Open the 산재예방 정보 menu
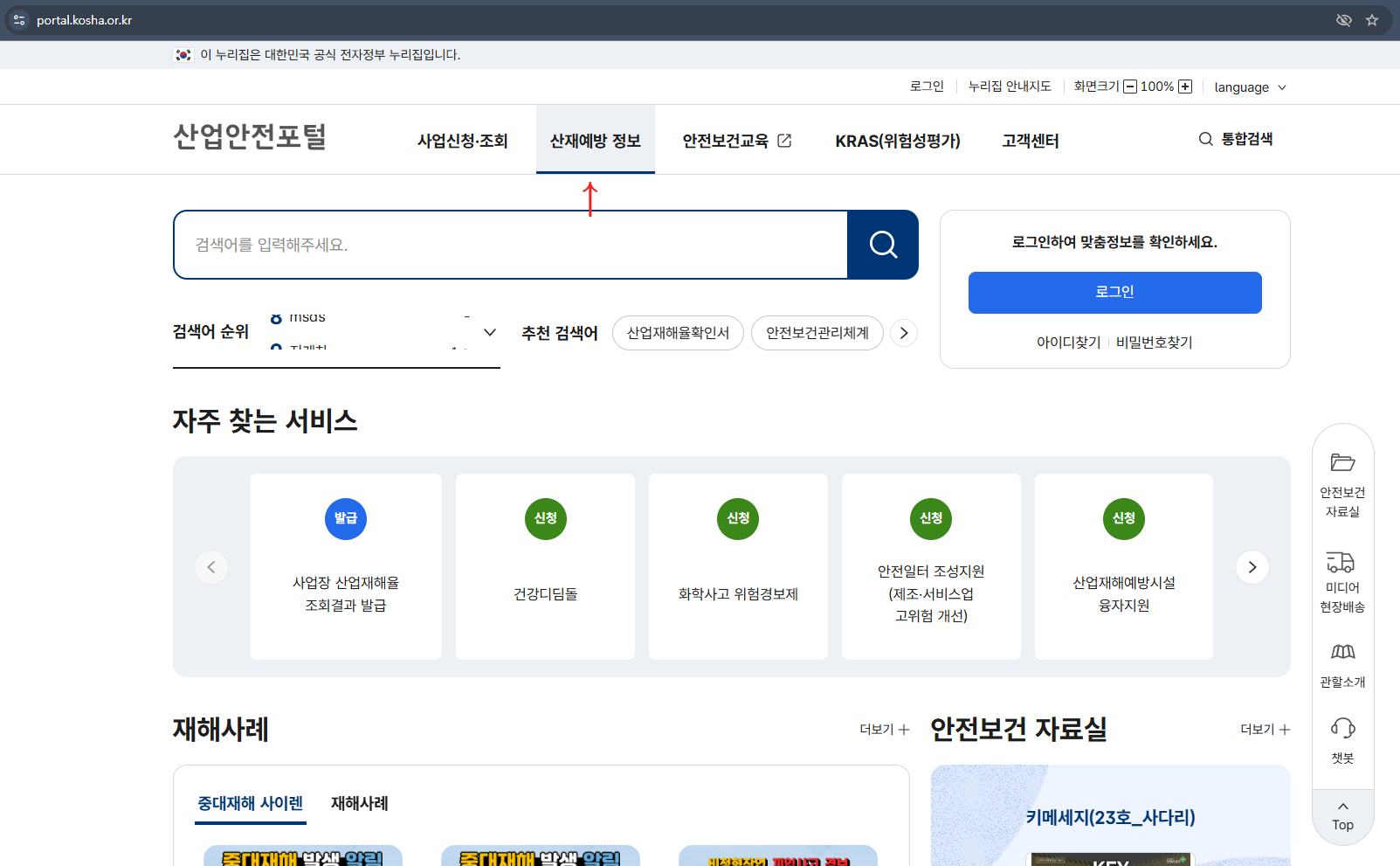This screenshot has height=866, width=1400. 596,141
